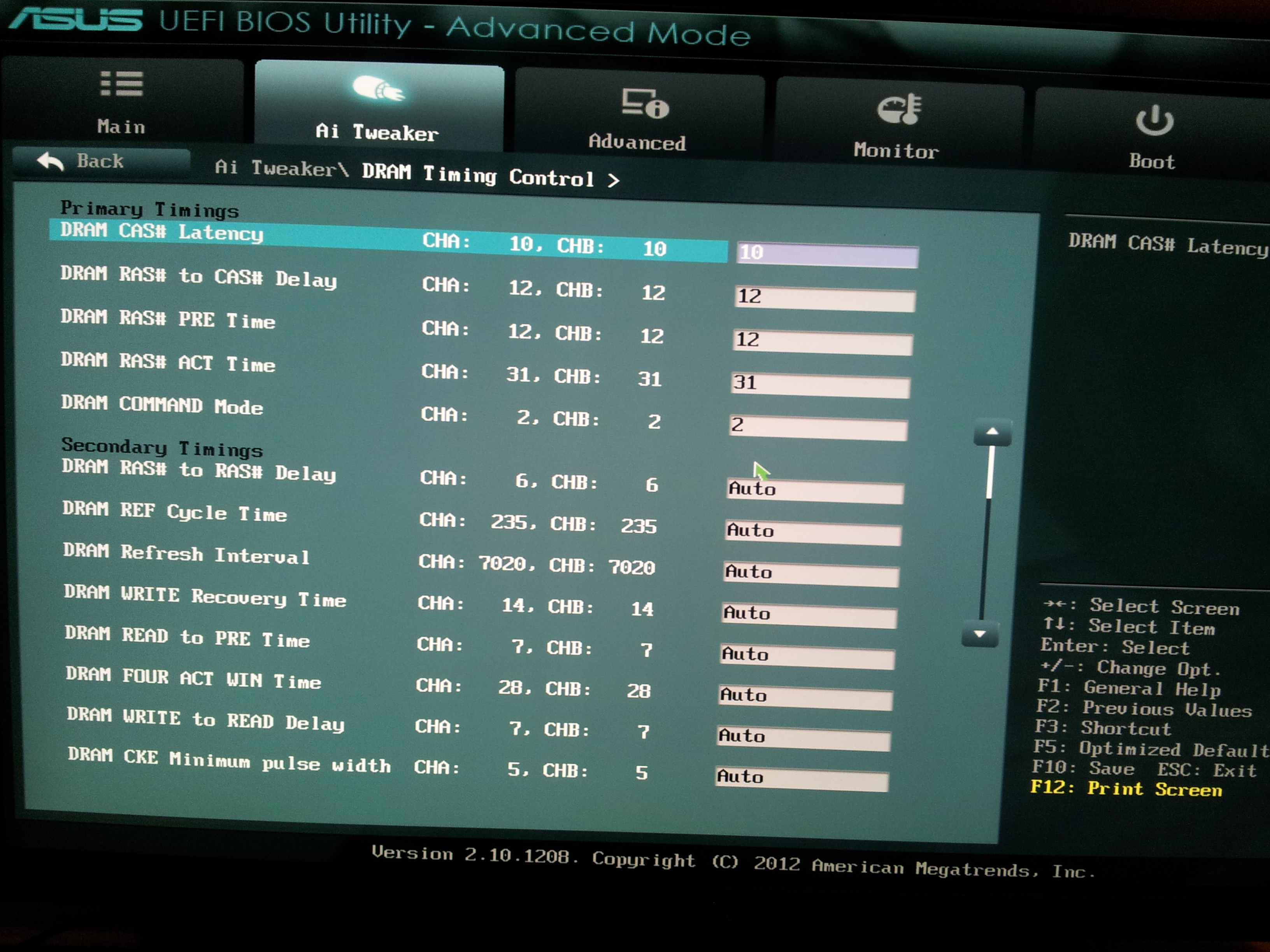Viewport: 1270px width, 952px height.
Task: Set DRAM Refresh Interval Auto field
Action: [811, 574]
